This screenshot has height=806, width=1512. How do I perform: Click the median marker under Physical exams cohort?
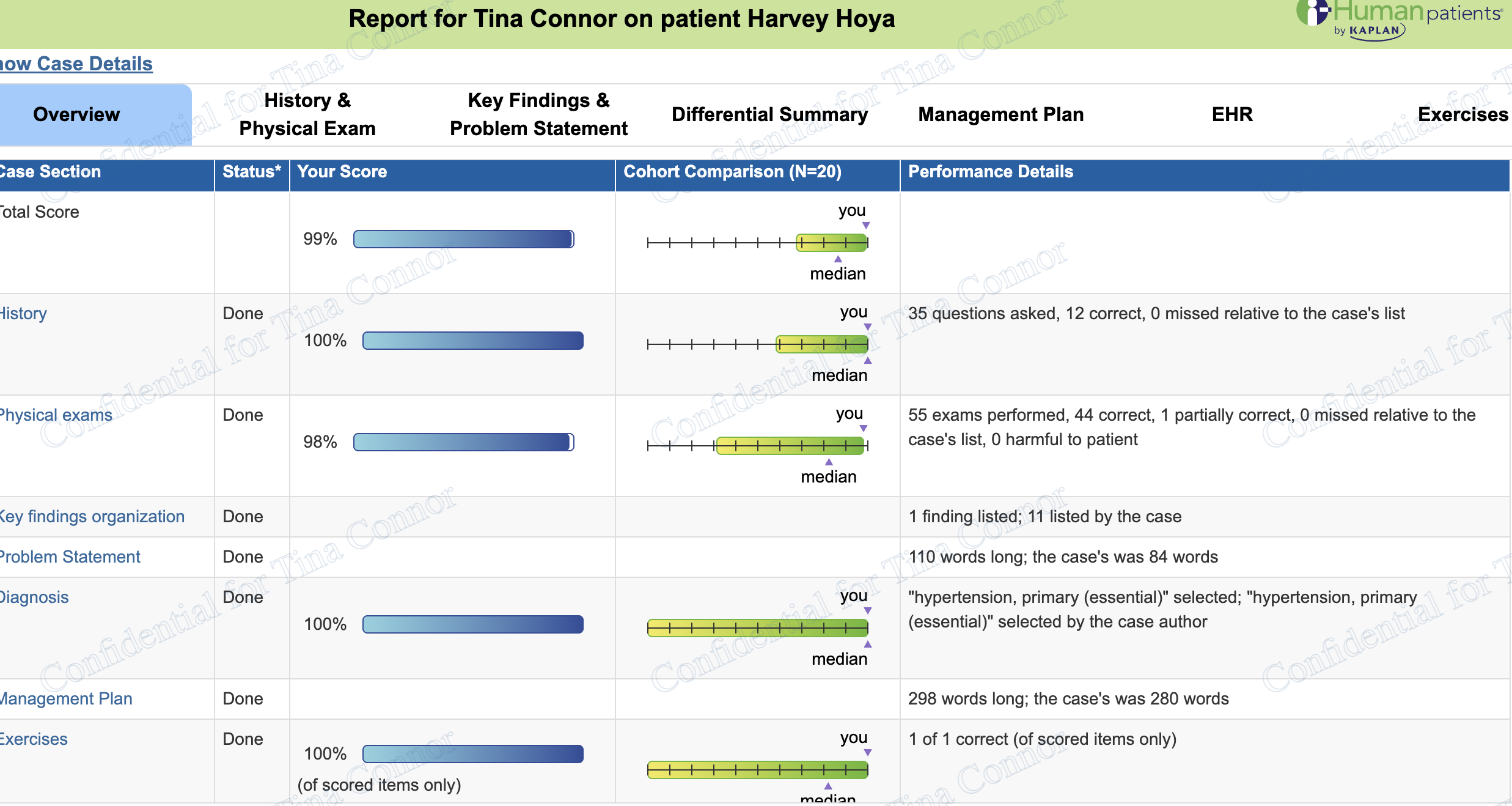pos(829,462)
